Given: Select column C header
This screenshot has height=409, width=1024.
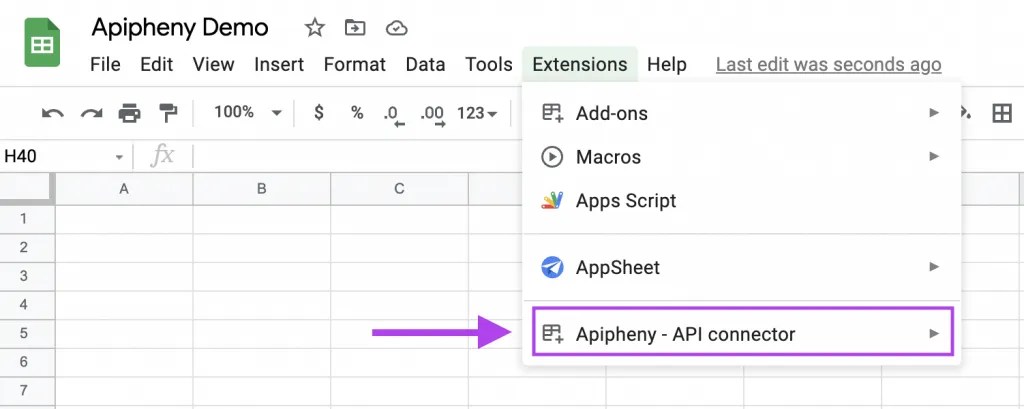Looking at the screenshot, I should (400, 189).
